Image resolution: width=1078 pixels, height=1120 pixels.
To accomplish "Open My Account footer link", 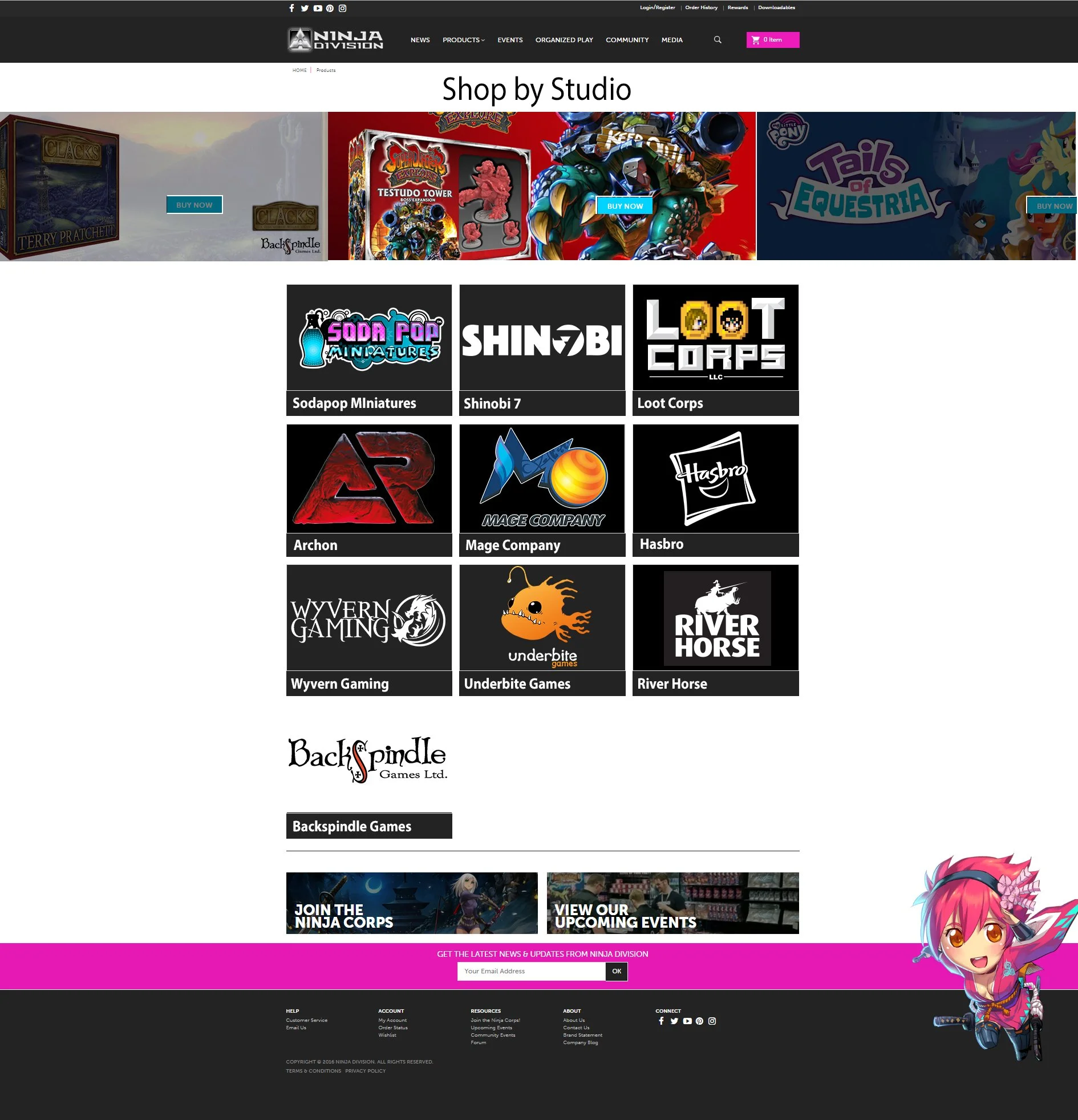I will pos(392,1020).
